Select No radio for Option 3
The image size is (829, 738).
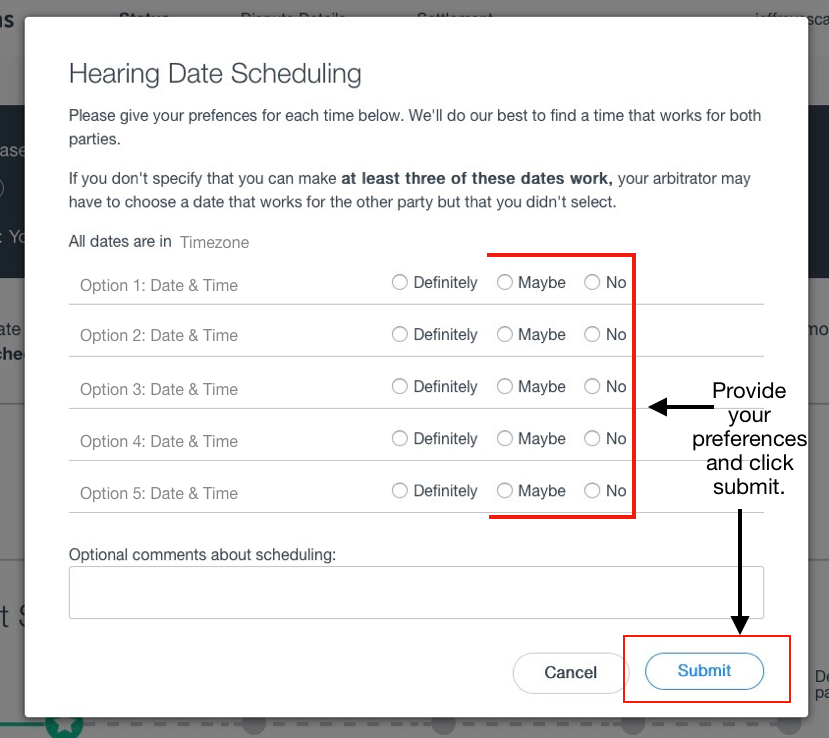click(593, 387)
